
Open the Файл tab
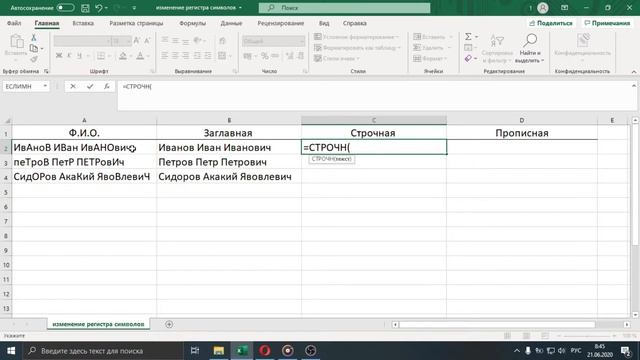pyautogui.click(x=14, y=23)
